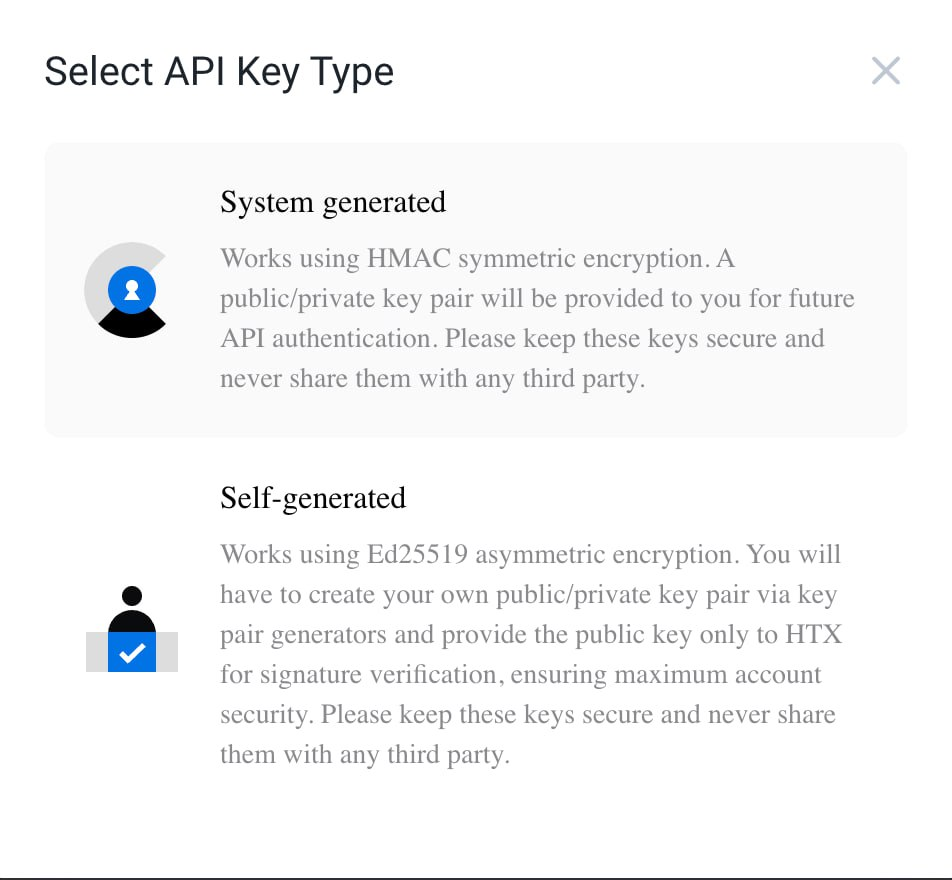
Task: Close the Select API Key Type dialog
Action: [x=885, y=71]
